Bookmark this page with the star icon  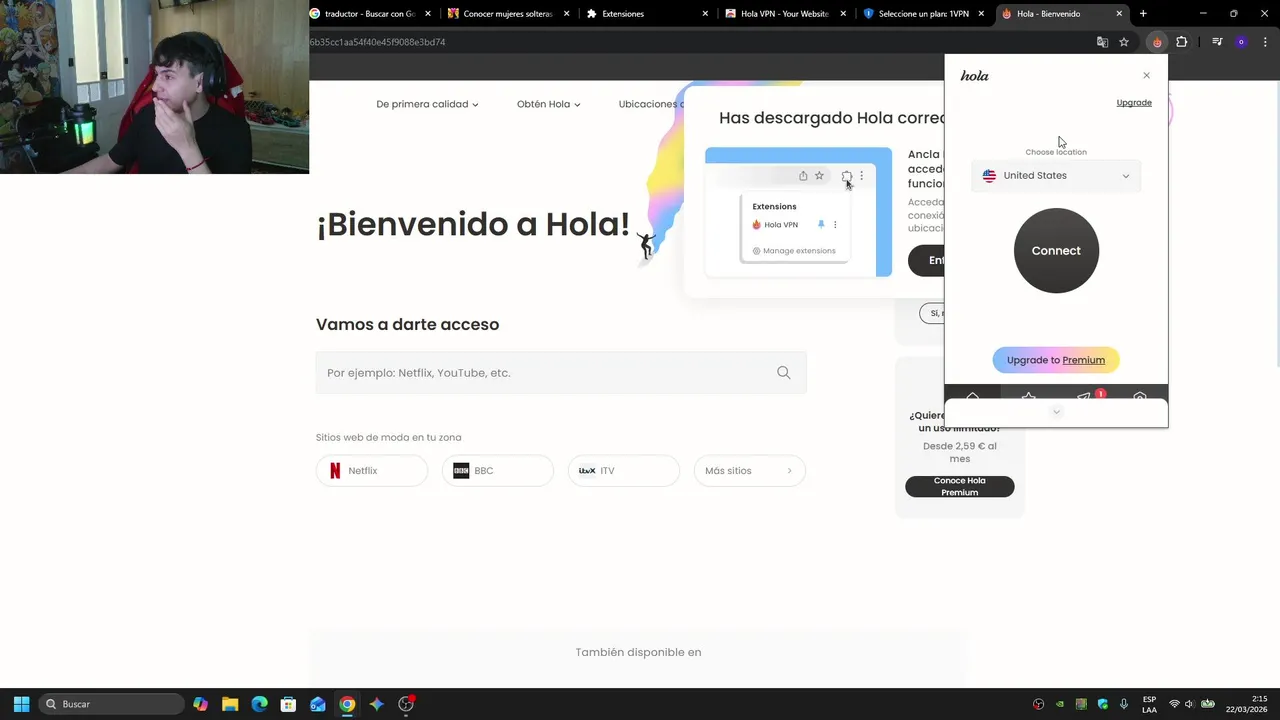pyautogui.click(x=1124, y=42)
